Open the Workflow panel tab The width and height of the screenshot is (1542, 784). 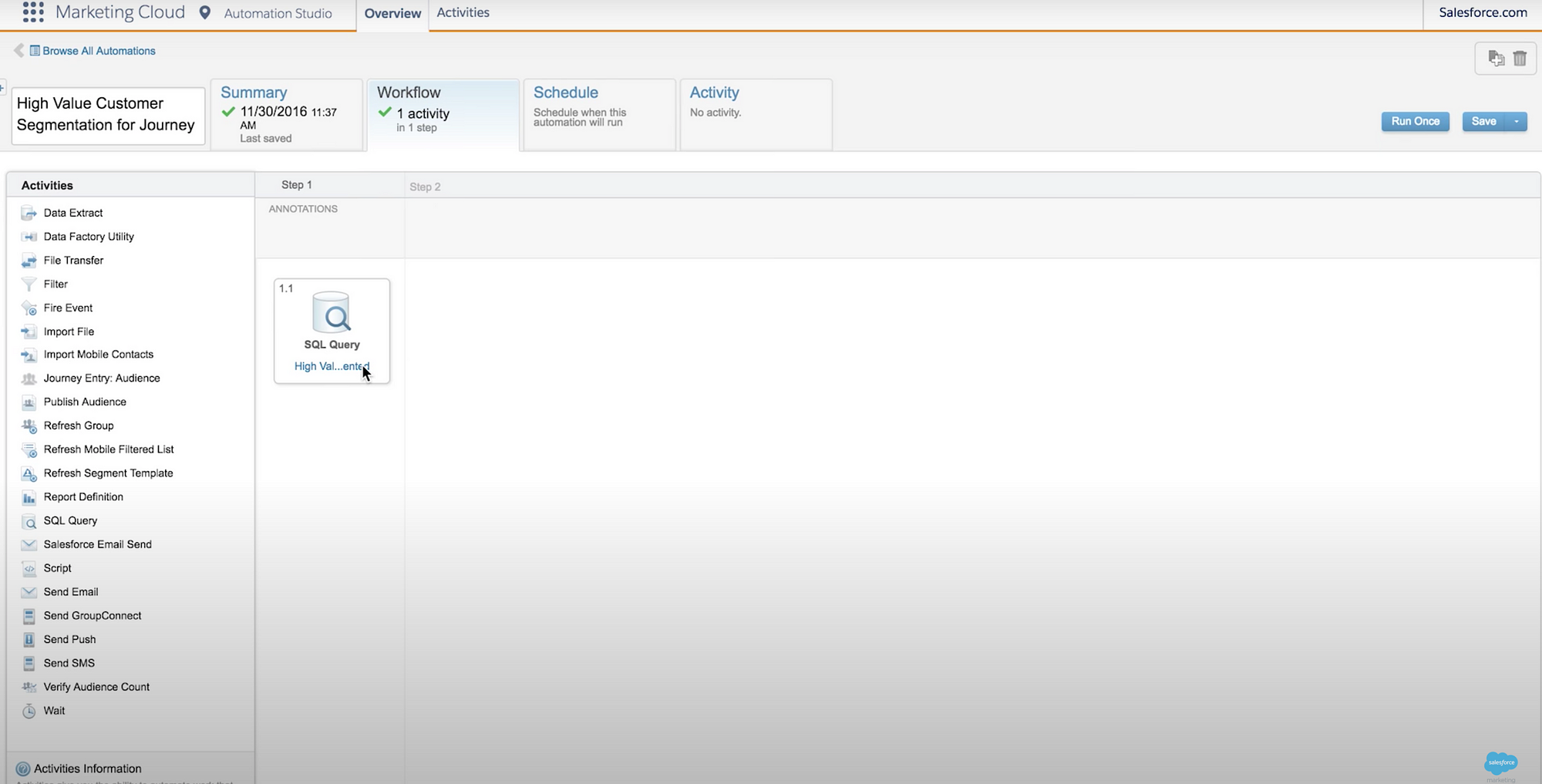(443, 114)
